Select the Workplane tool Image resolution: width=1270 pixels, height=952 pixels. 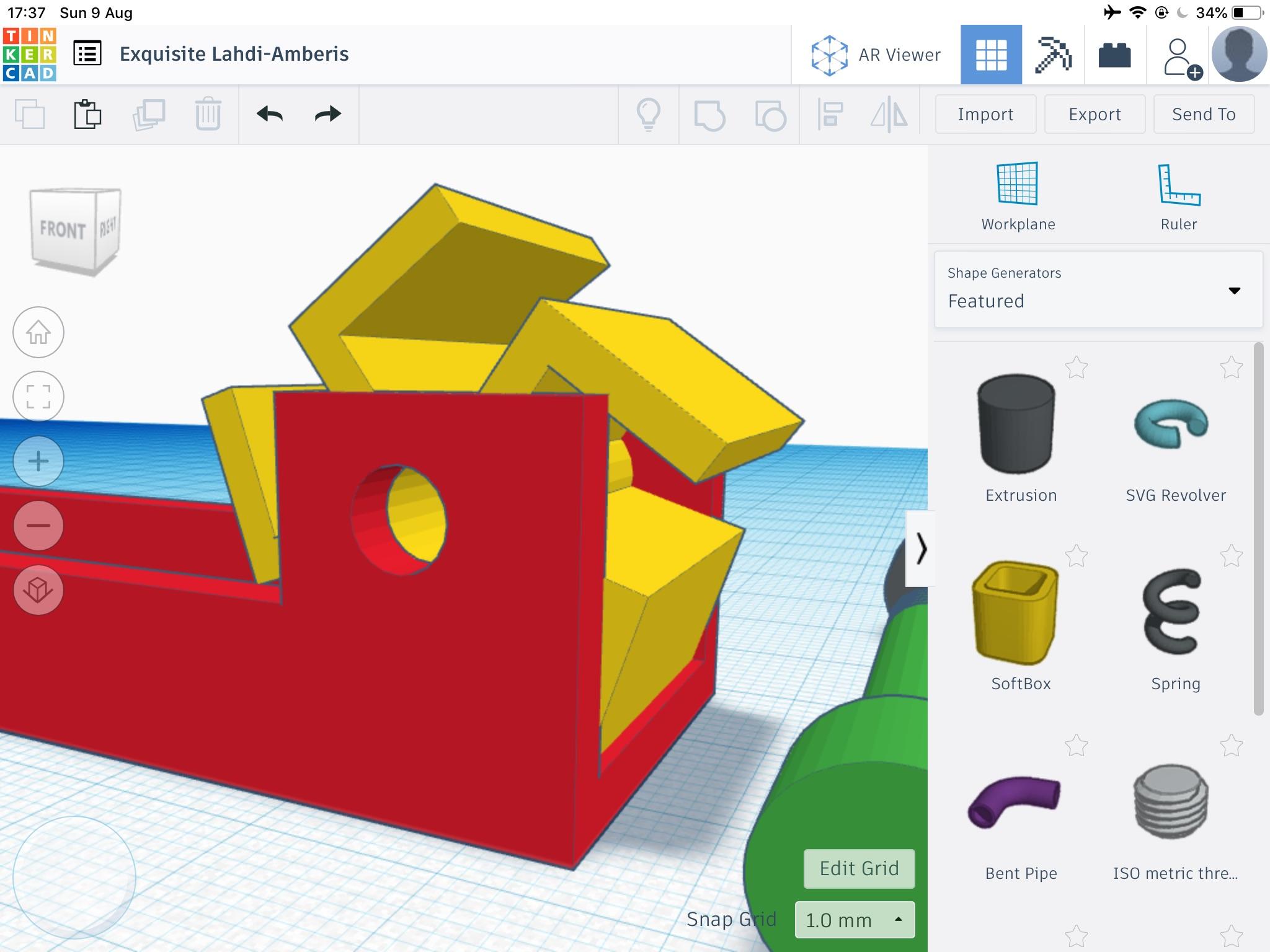[x=1018, y=197]
